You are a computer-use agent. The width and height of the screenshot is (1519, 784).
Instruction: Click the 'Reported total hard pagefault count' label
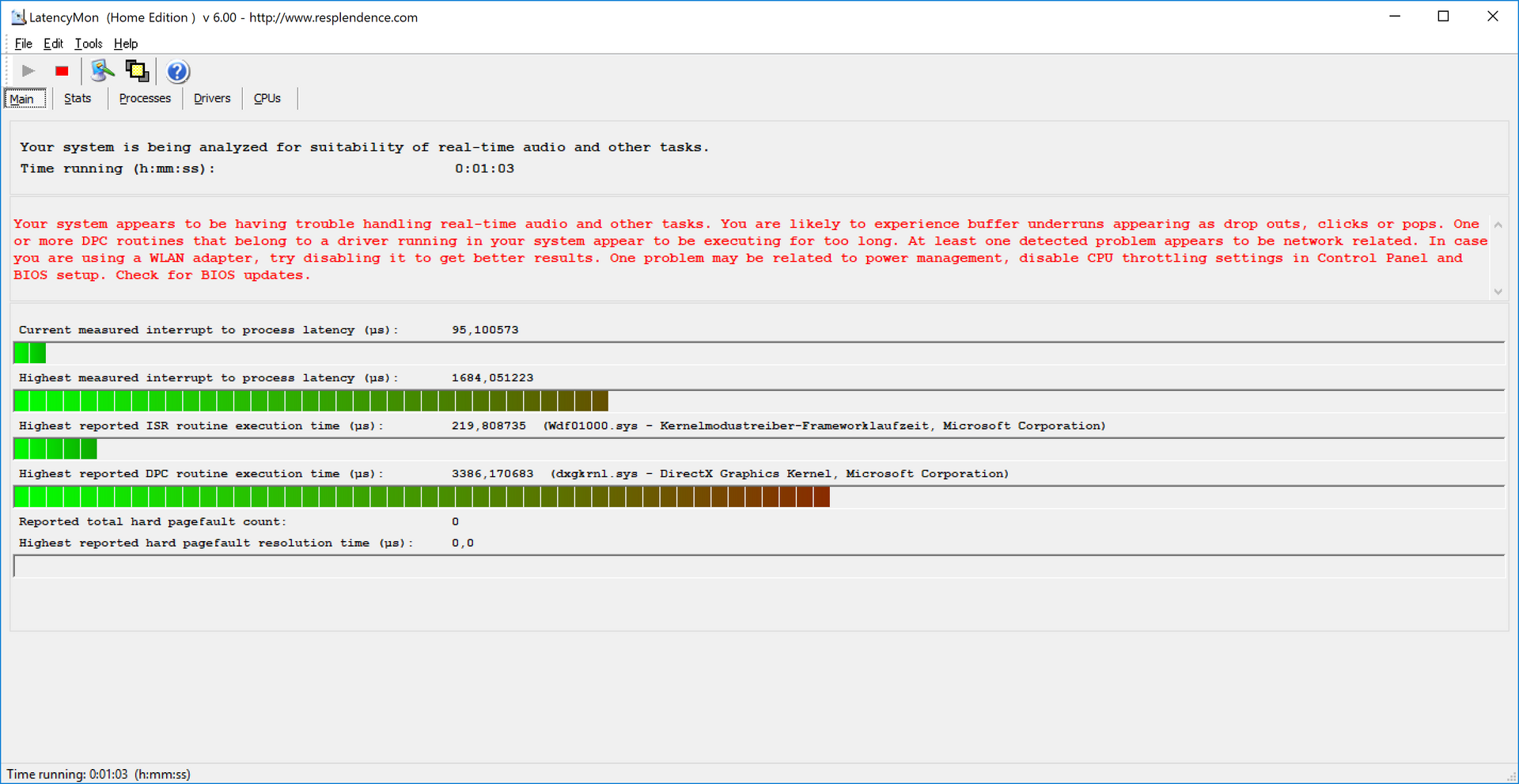click(153, 522)
